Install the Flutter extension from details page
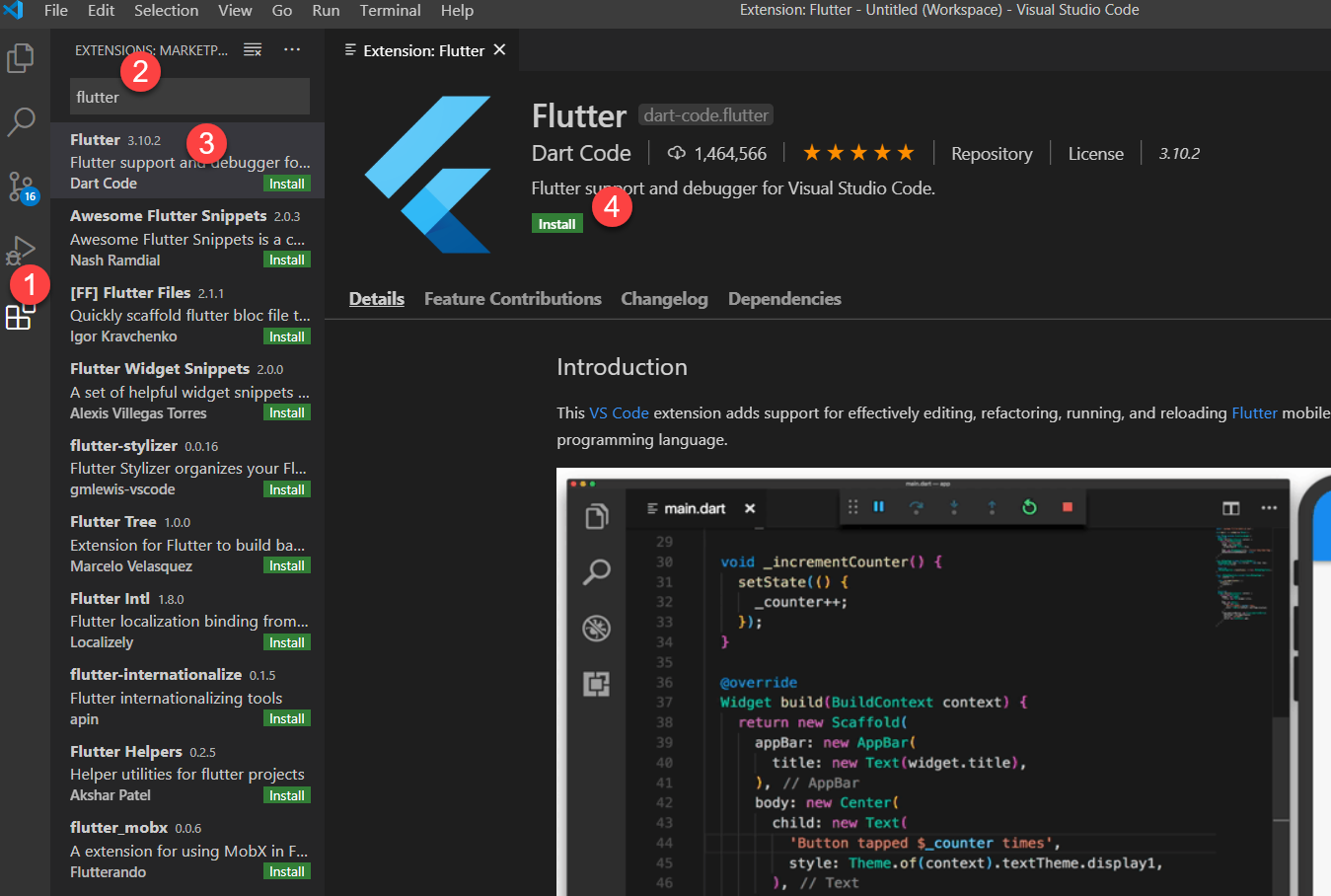This screenshot has height=896, width=1331. (x=556, y=224)
